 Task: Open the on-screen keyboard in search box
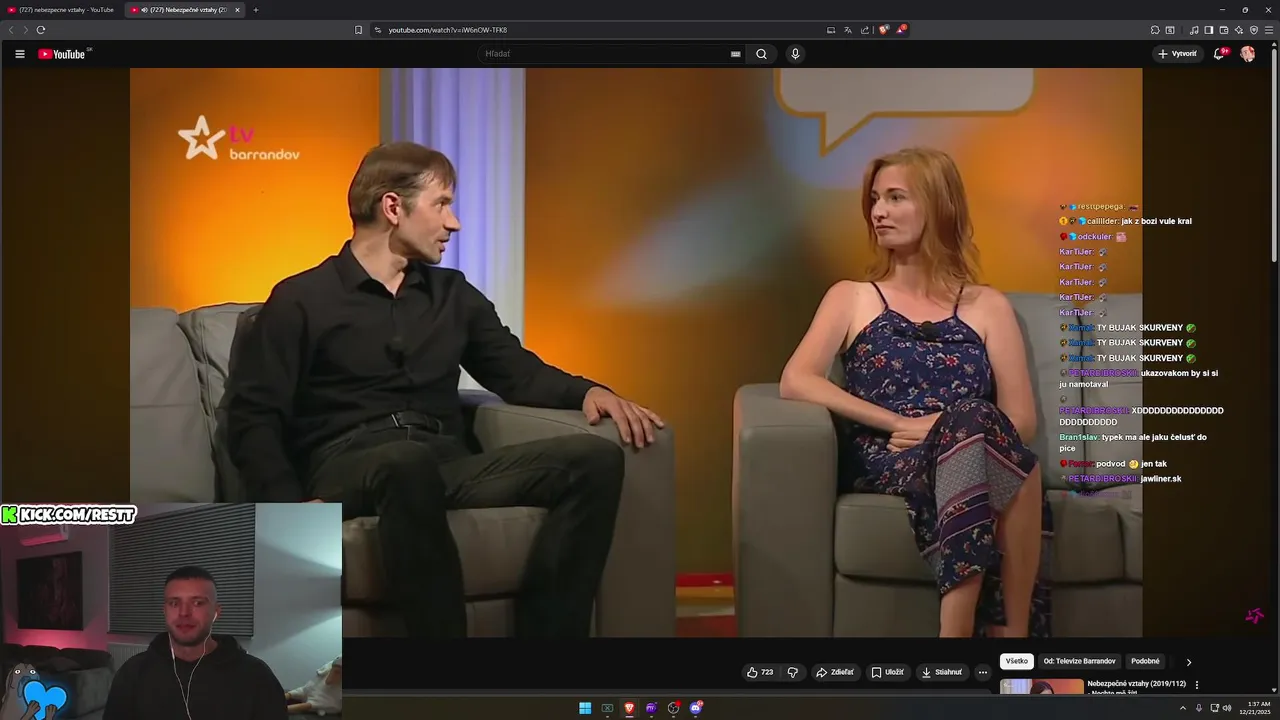(x=736, y=54)
